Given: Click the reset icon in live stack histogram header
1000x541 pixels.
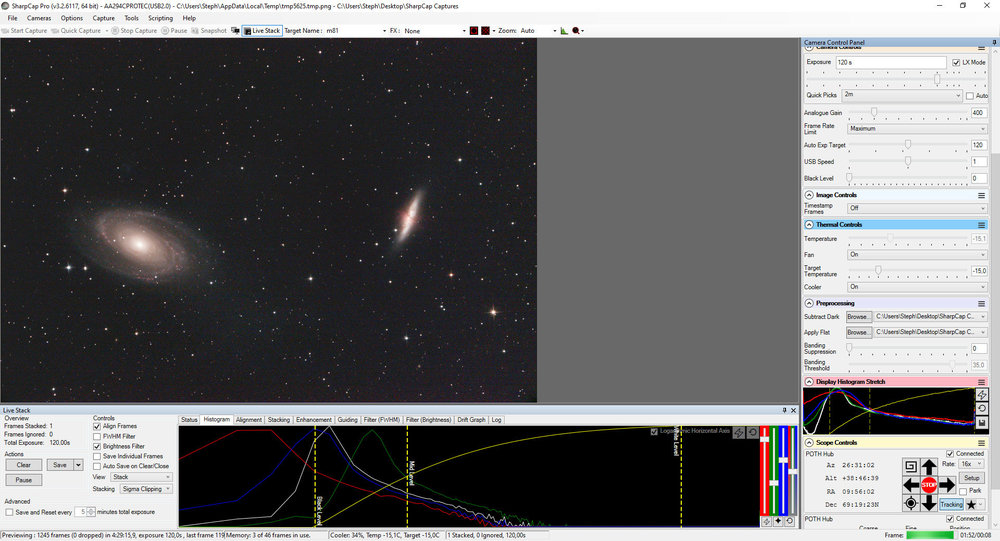Looking at the screenshot, I should [x=753, y=433].
